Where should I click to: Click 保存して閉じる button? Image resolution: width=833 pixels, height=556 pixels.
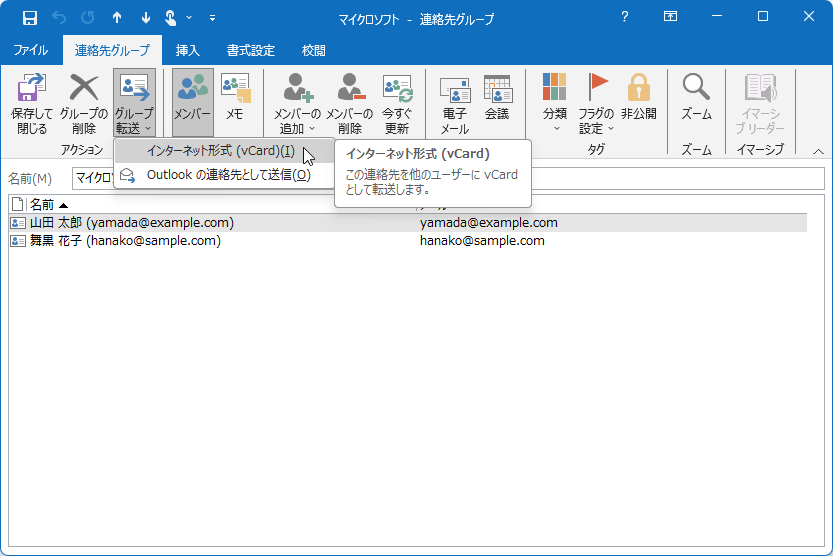[x=32, y=104]
